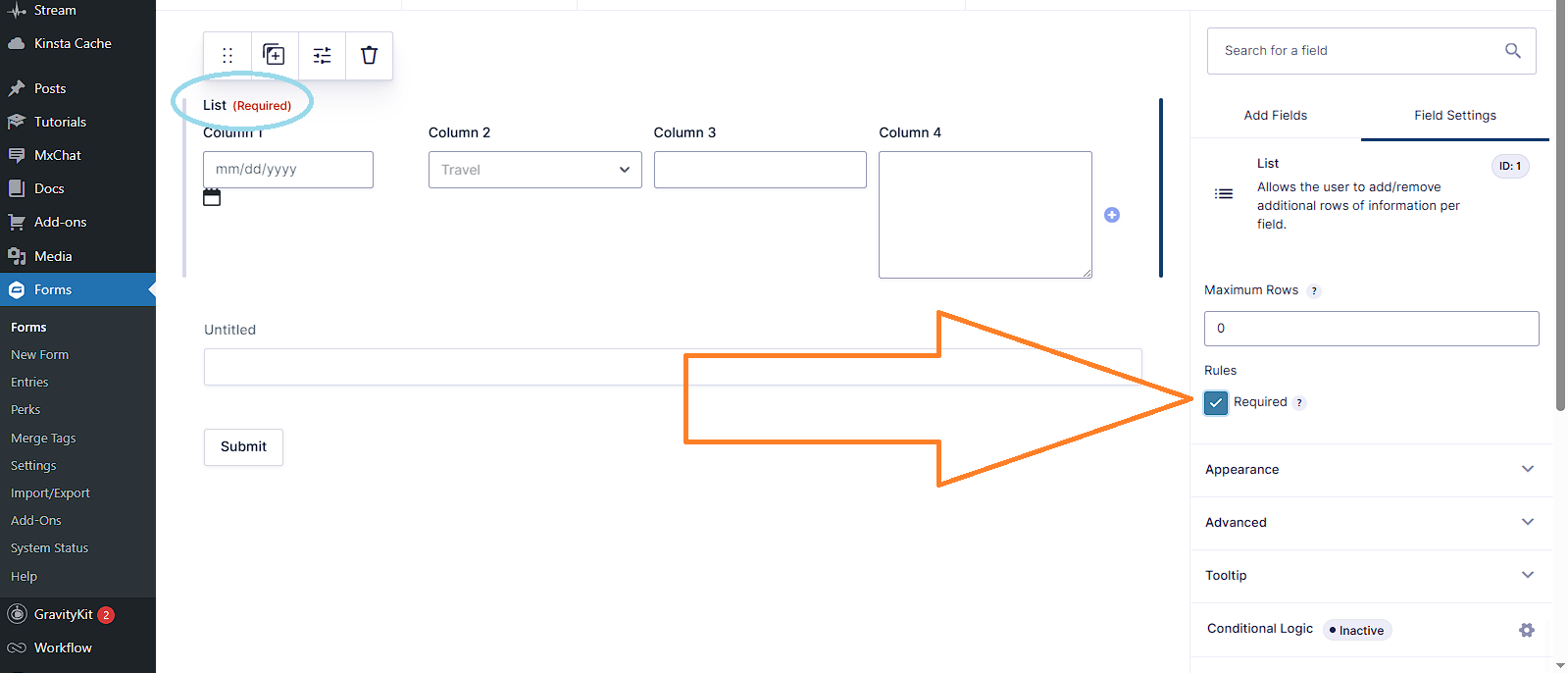Switch to the Add Fields tab

[1275, 115]
